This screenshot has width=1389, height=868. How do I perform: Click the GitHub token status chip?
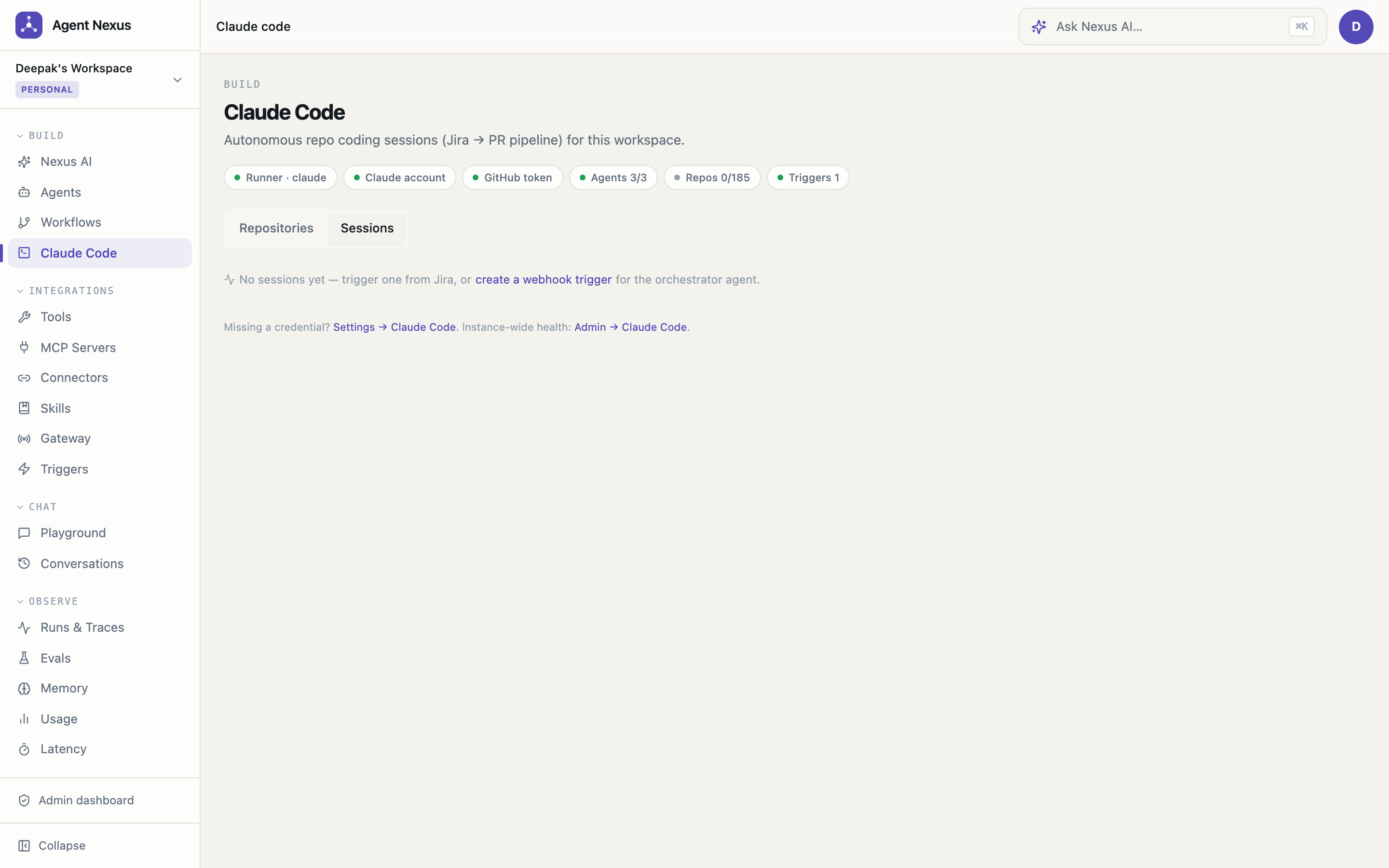(512, 177)
